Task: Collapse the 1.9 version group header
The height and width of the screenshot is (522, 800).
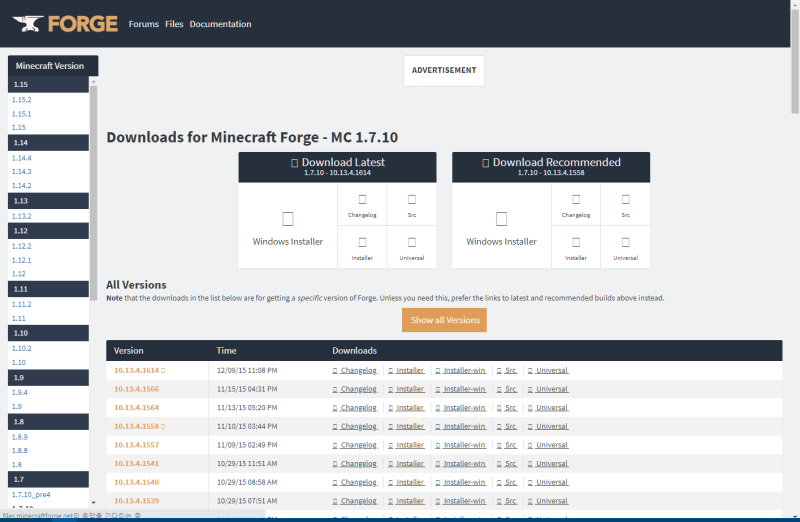Action: 48,378
